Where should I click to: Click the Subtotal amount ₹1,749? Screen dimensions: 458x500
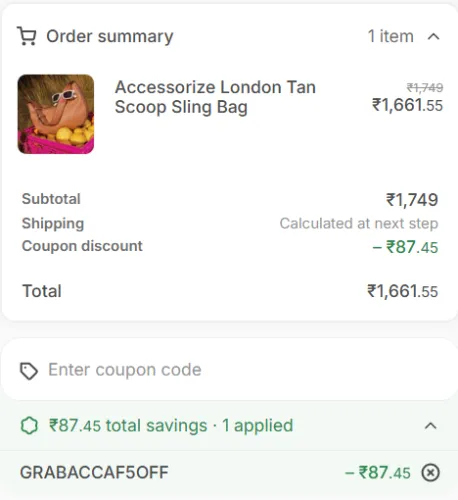click(x=412, y=200)
